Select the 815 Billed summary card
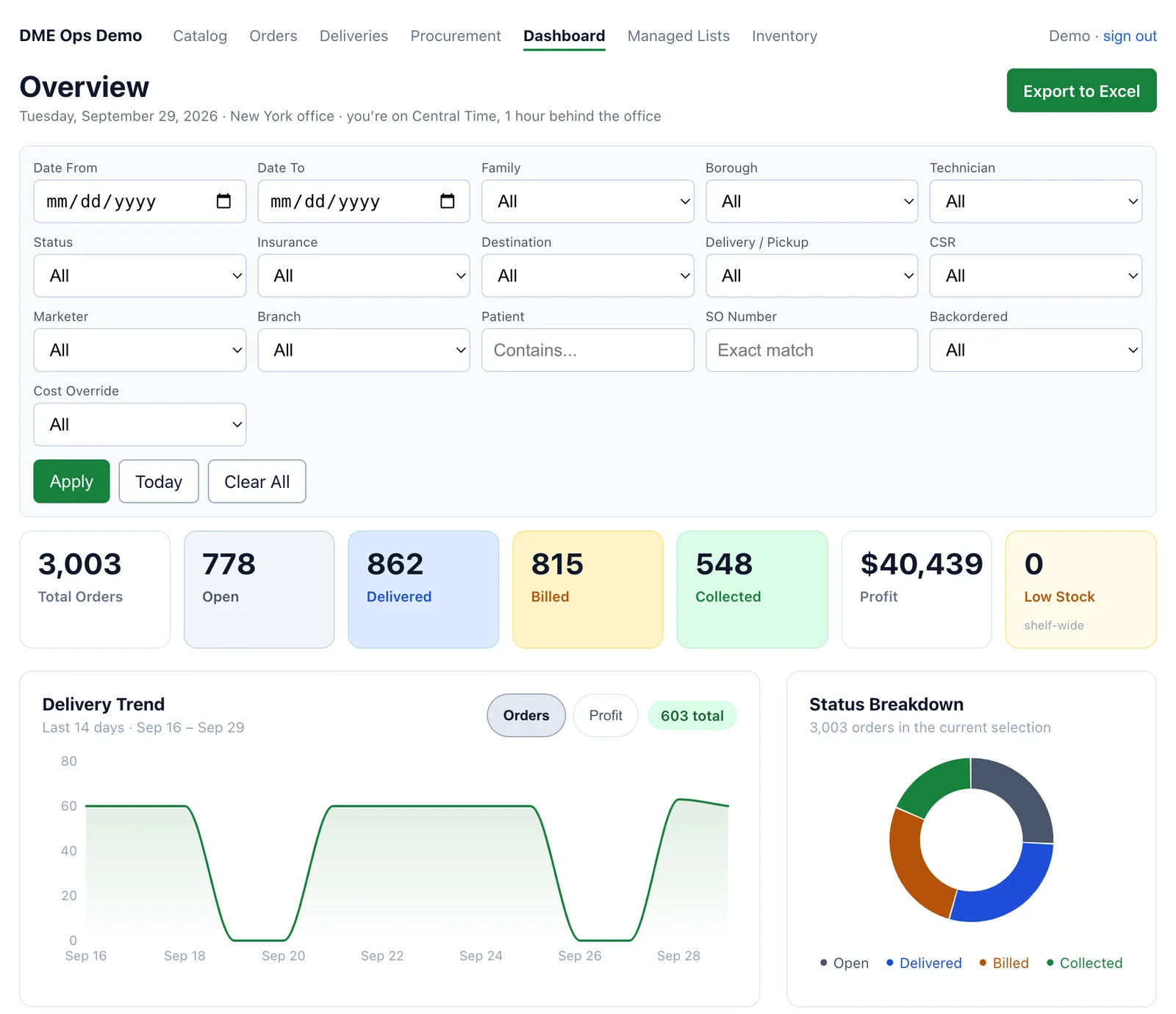 pos(588,589)
